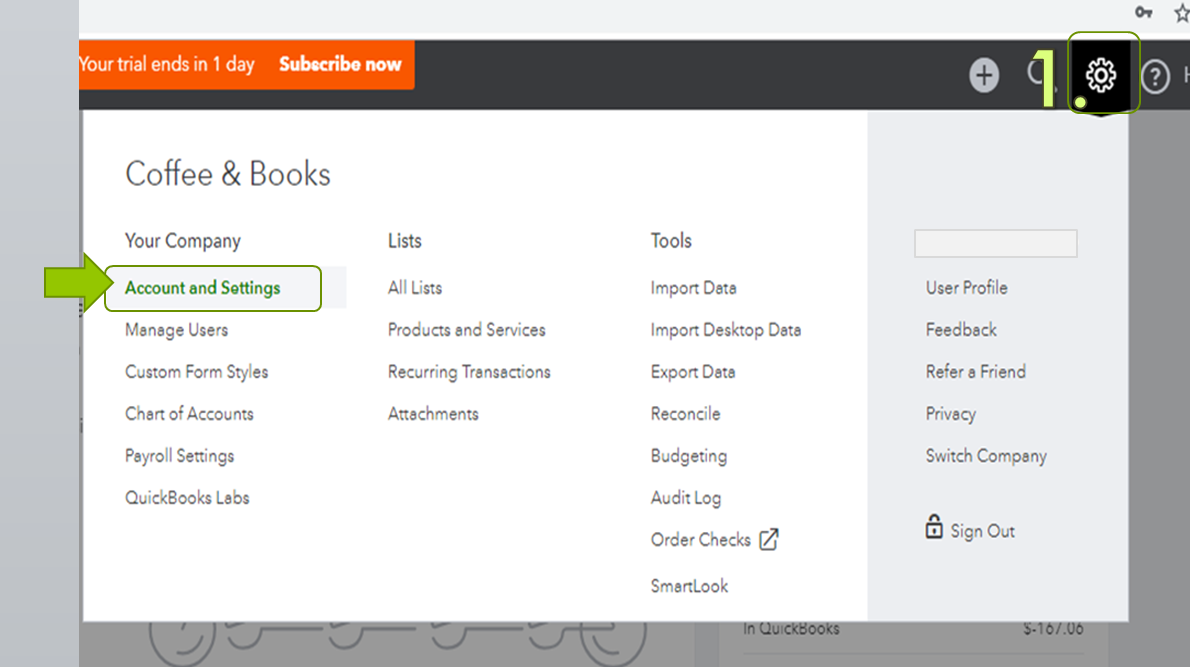View Attachments list
1190x667 pixels.
[433, 414]
